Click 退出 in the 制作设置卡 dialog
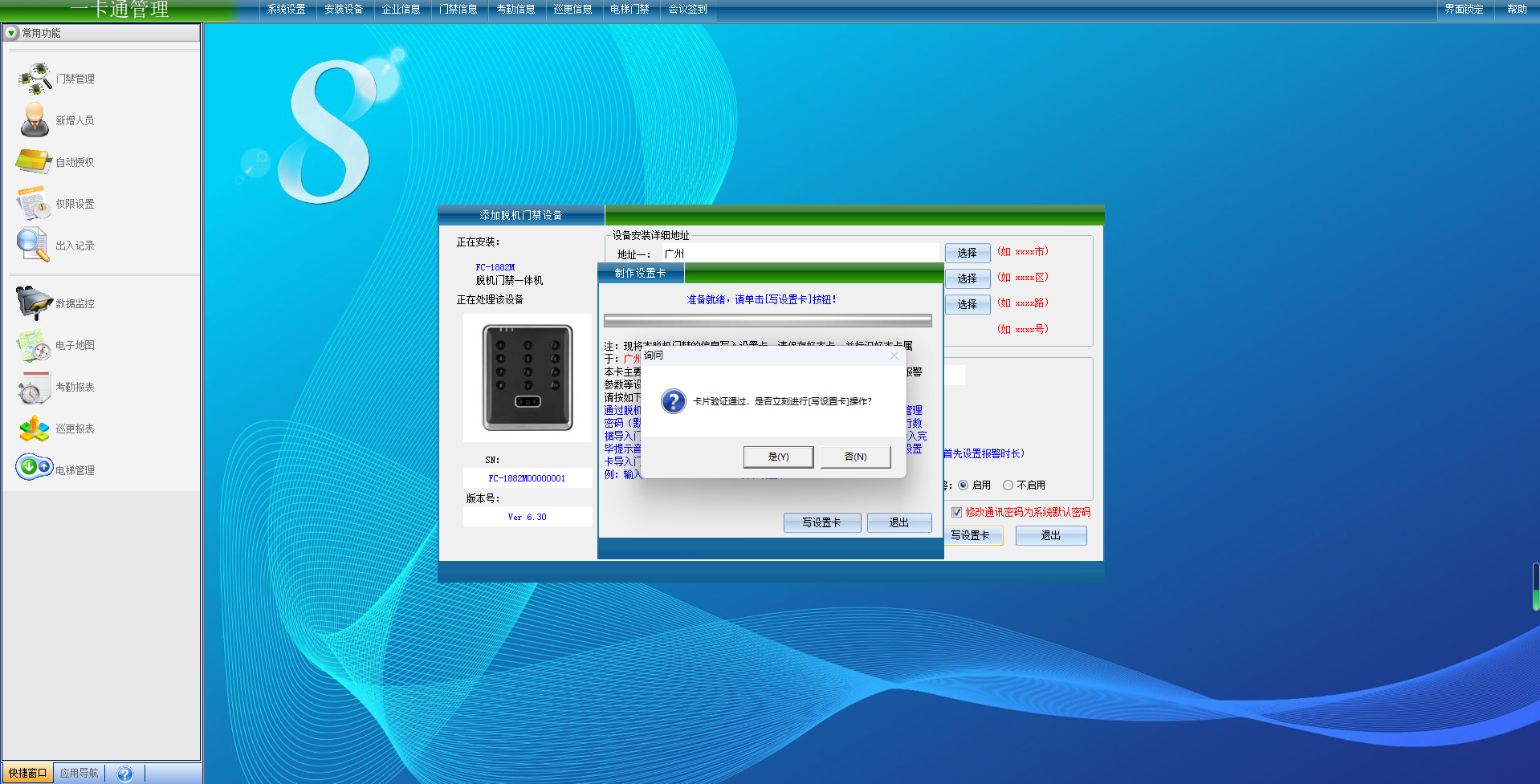 (899, 522)
